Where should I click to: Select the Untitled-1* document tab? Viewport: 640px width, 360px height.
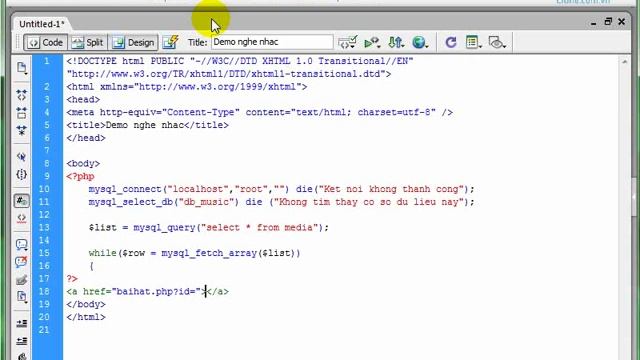click(42, 24)
